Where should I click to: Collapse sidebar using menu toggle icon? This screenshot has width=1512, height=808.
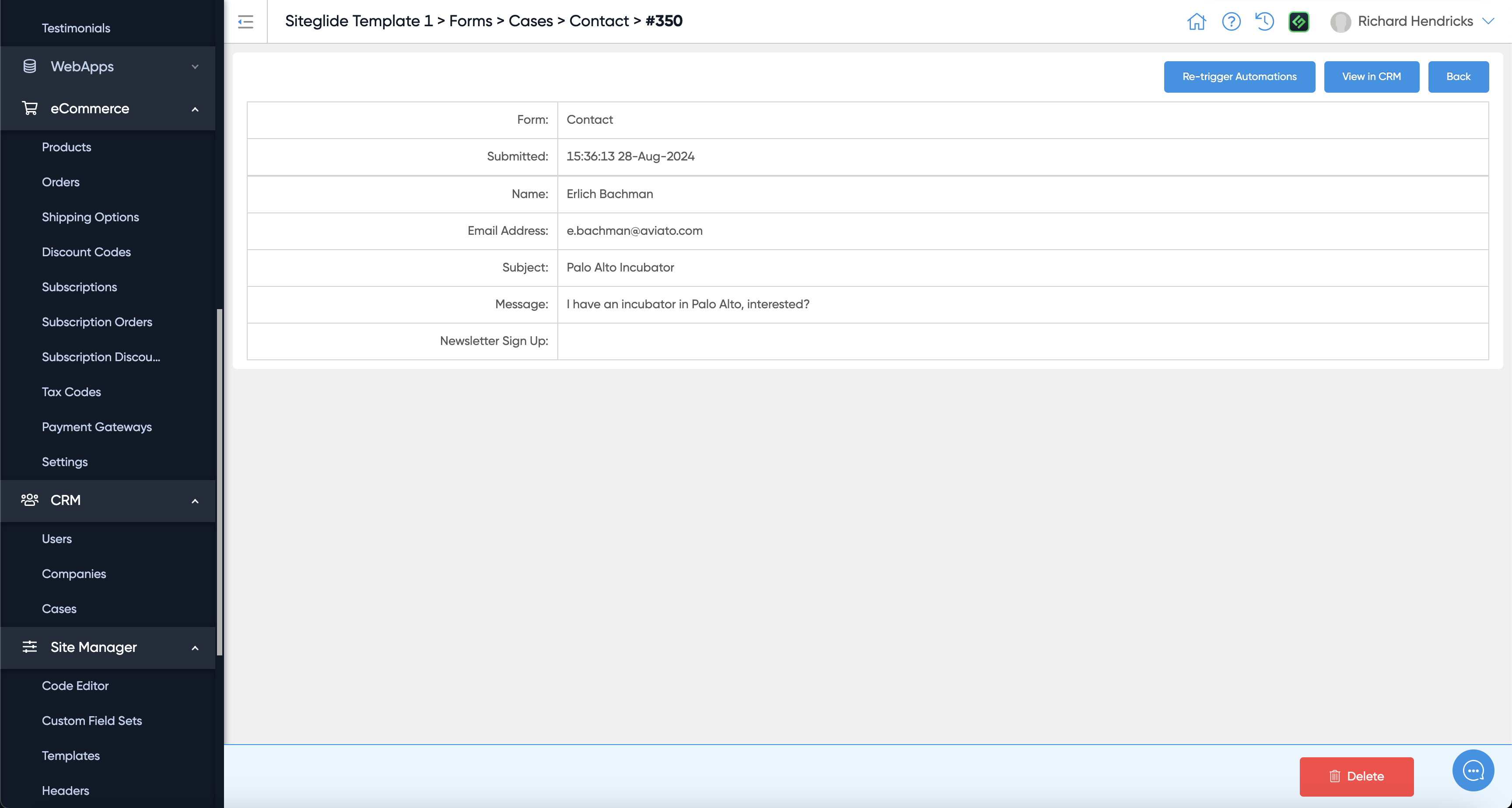(x=245, y=22)
